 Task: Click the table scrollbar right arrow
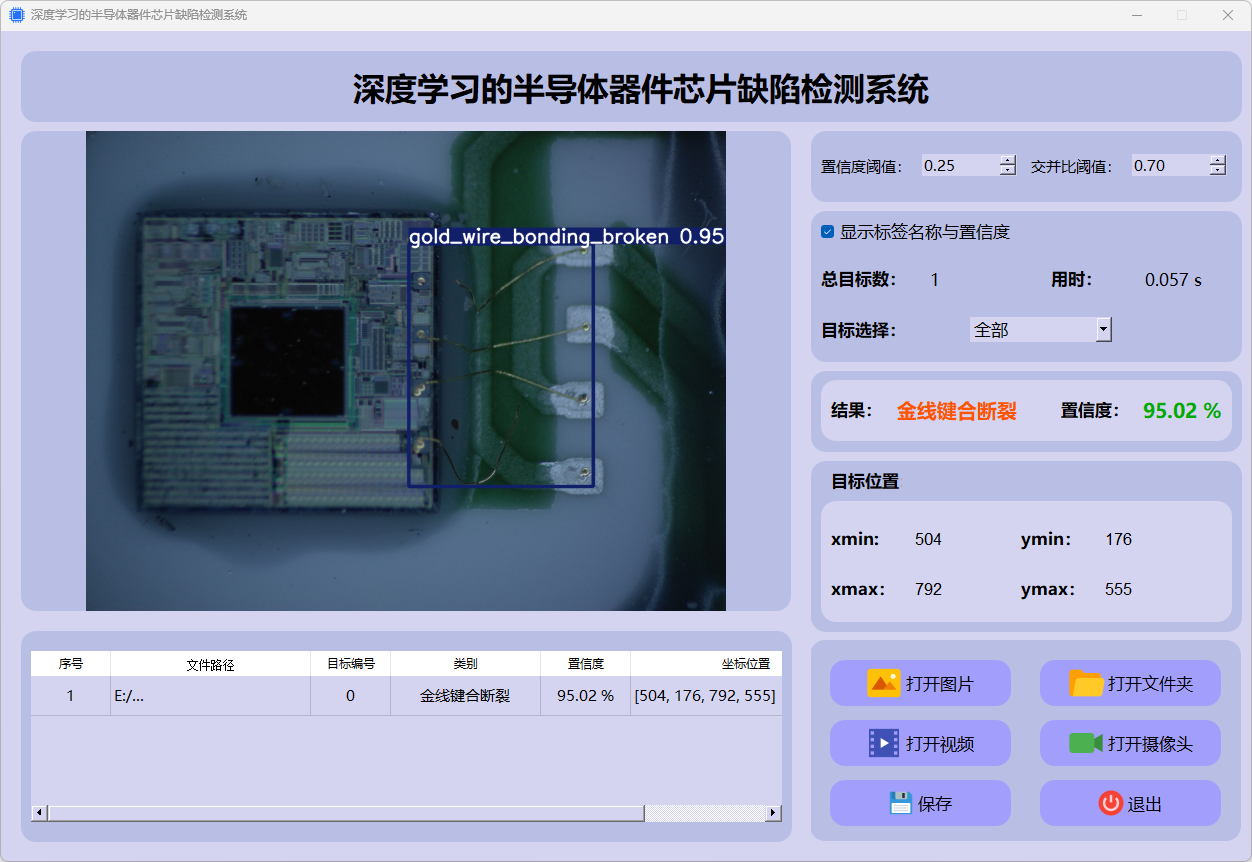point(773,813)
